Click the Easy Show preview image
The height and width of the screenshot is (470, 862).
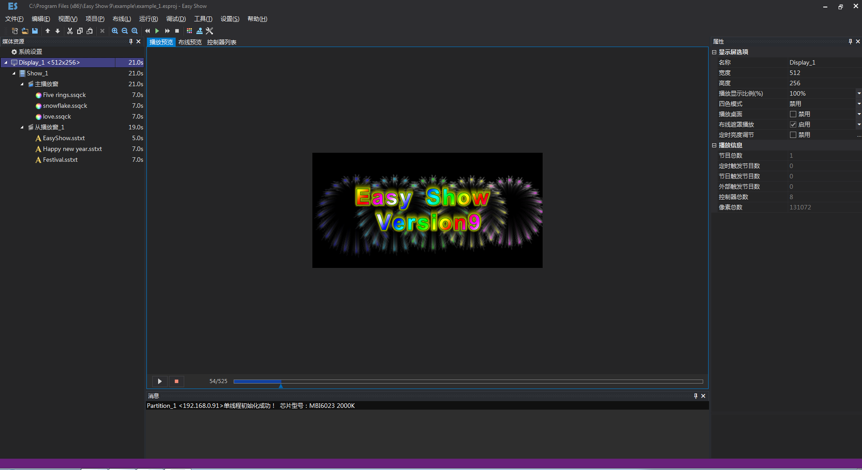427,211
